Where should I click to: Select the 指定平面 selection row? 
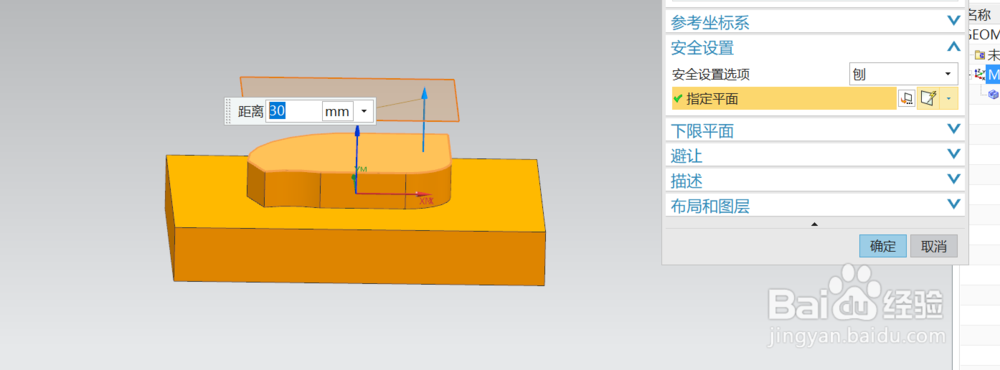coord(784,98)
